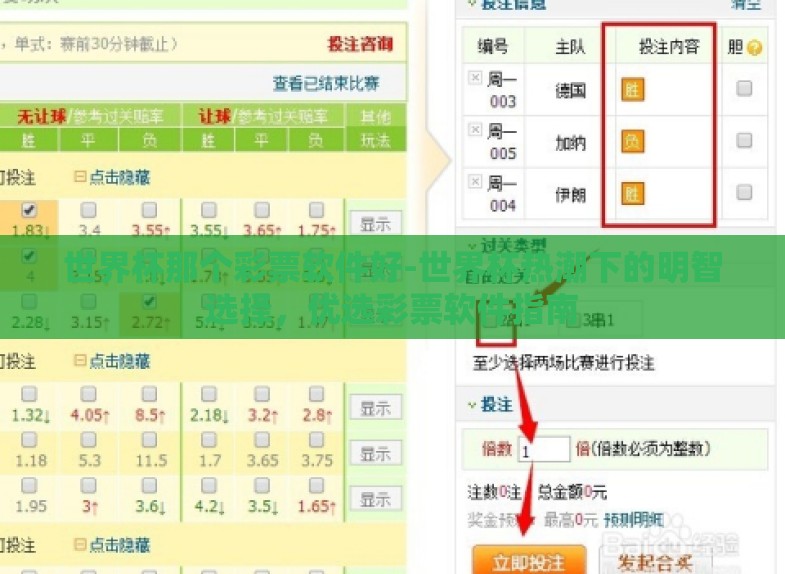This screenshot has height=574, width=785.
Task: Select the 其他玩法 column header
Action: 375,129
